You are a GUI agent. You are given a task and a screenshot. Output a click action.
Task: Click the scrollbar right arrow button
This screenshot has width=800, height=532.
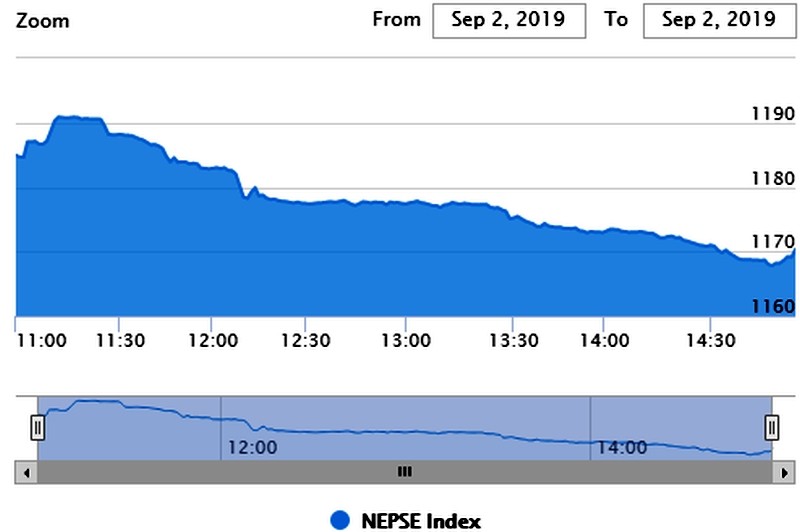coord(783,471)
